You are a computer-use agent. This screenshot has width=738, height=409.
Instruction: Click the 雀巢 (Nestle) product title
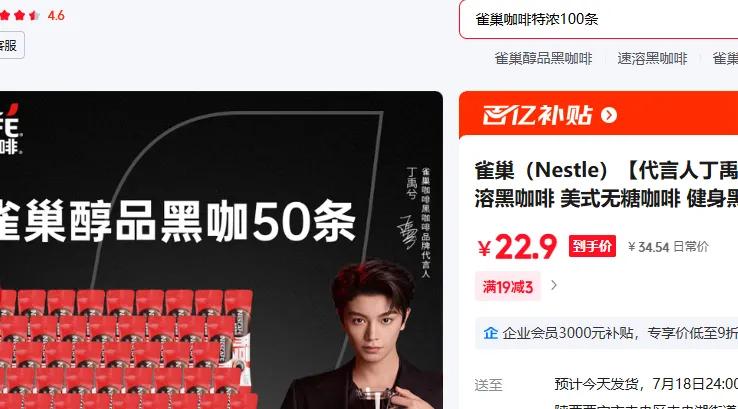click(x=606, y=184)
